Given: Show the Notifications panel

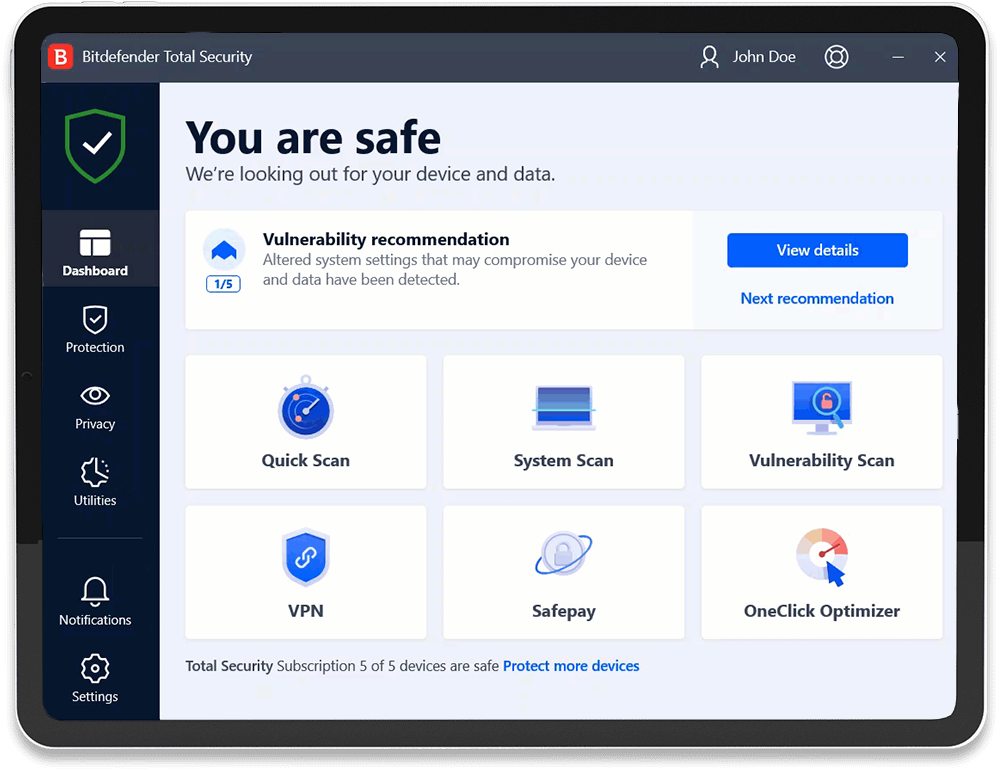Looking at the screenshot, I should point(95,601).
